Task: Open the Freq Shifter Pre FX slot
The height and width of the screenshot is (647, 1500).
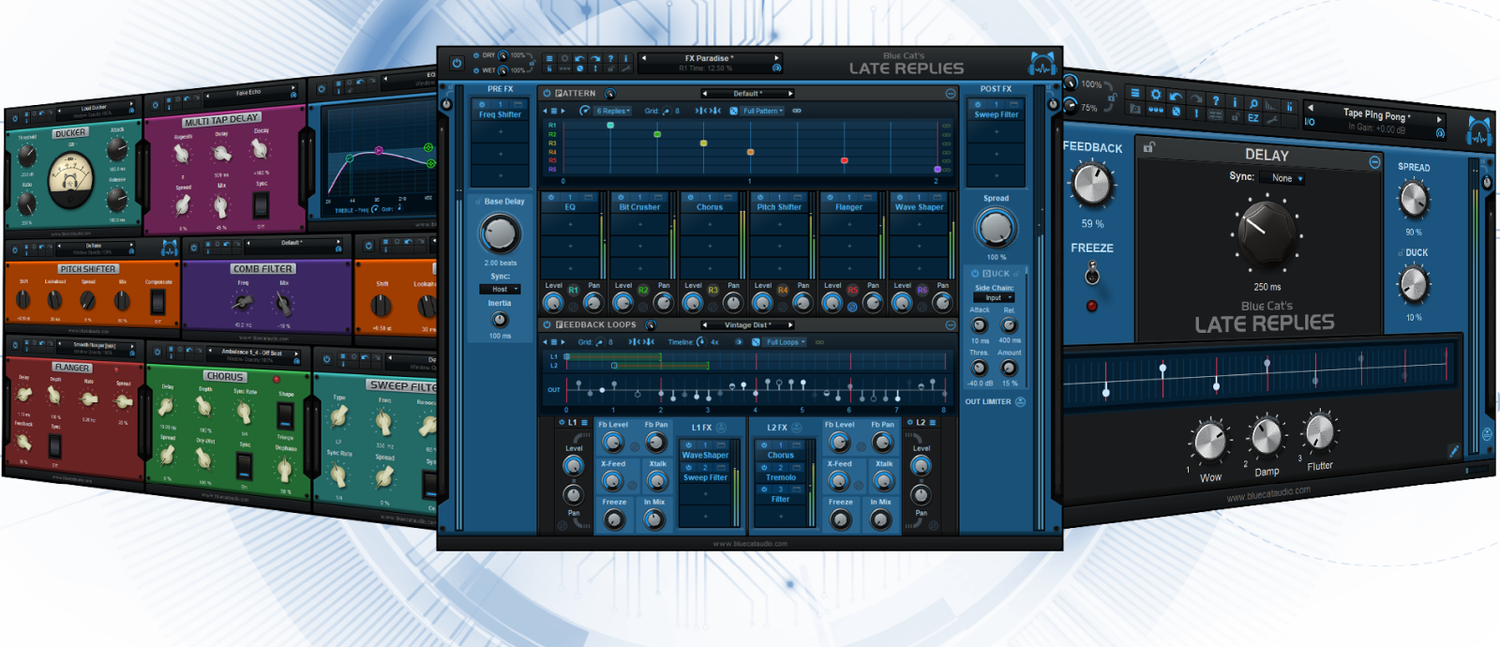Action: pyautogui.click(x=500, y=114)
